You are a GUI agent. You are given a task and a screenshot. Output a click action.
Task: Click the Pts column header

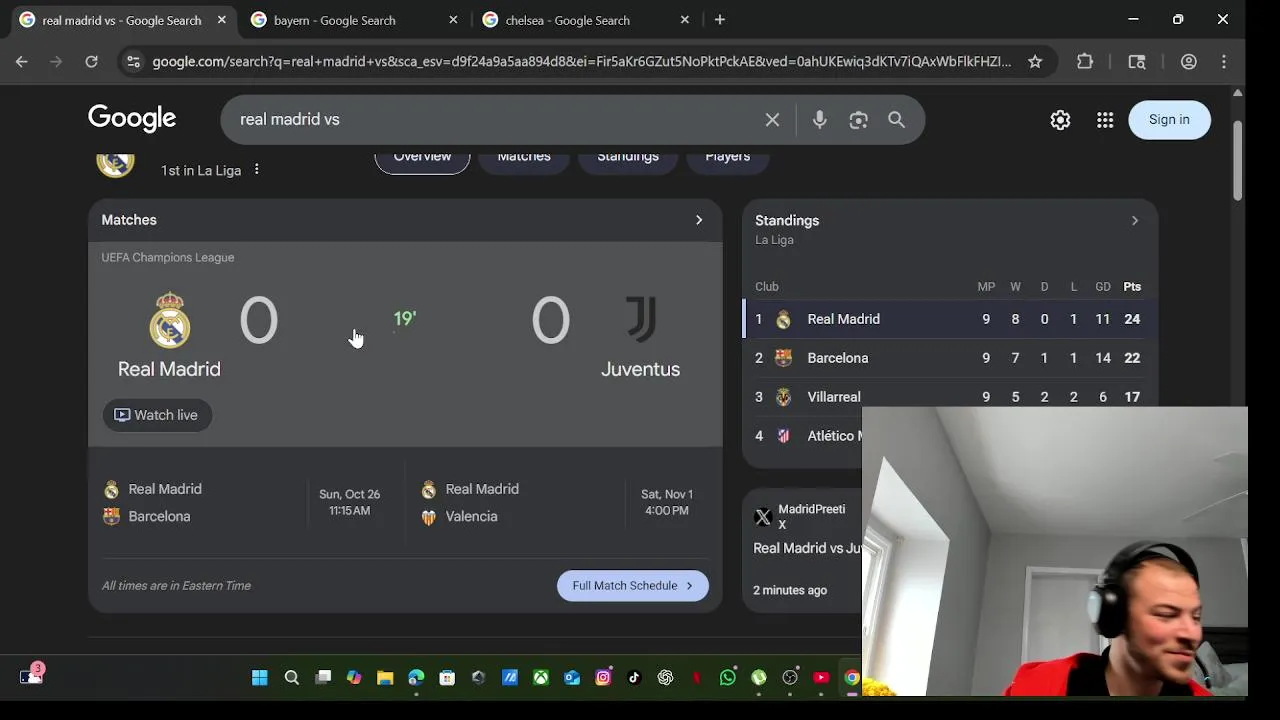point(1132,287)
